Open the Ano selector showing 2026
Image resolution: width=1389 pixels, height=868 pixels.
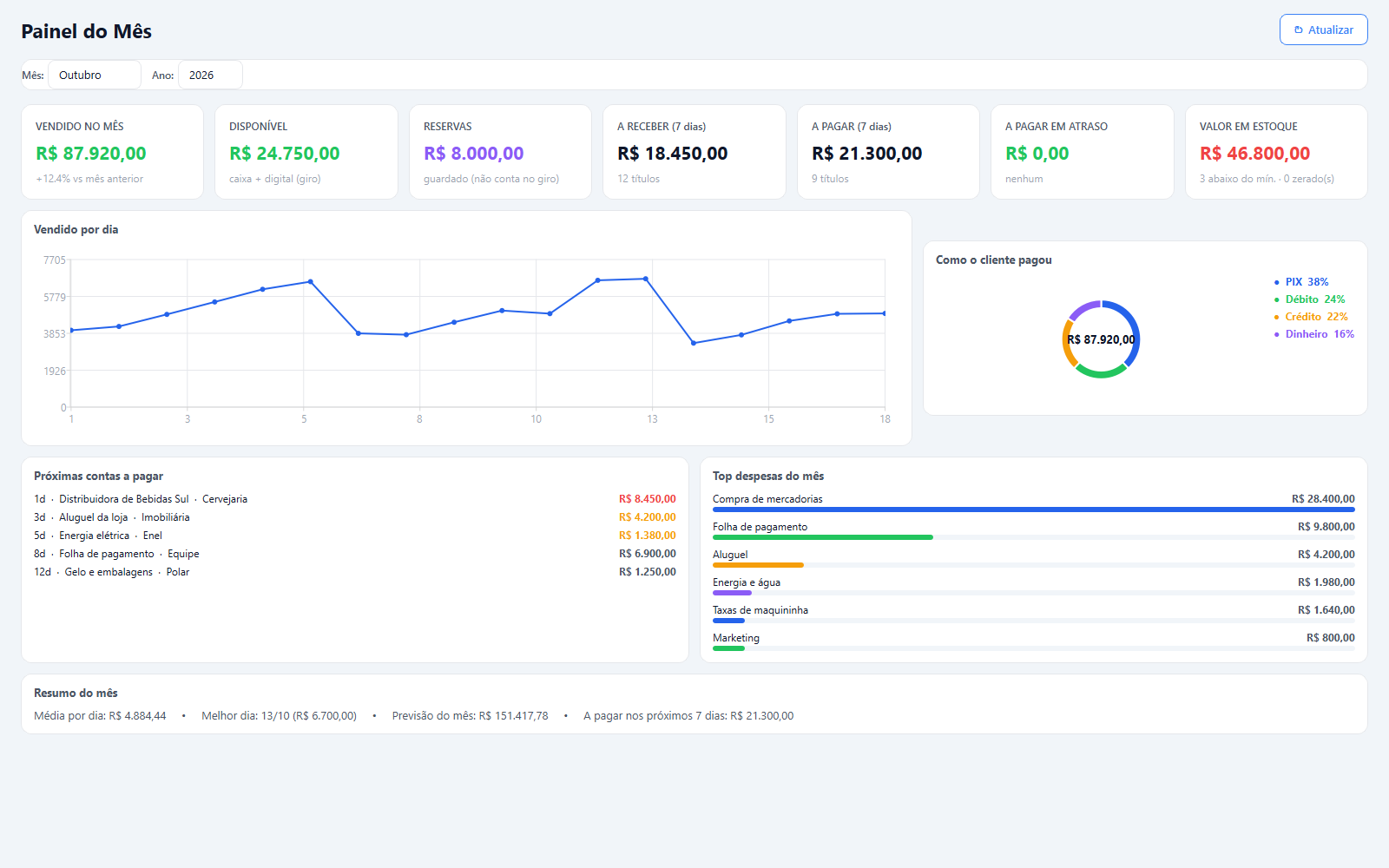tap(210, 75)
